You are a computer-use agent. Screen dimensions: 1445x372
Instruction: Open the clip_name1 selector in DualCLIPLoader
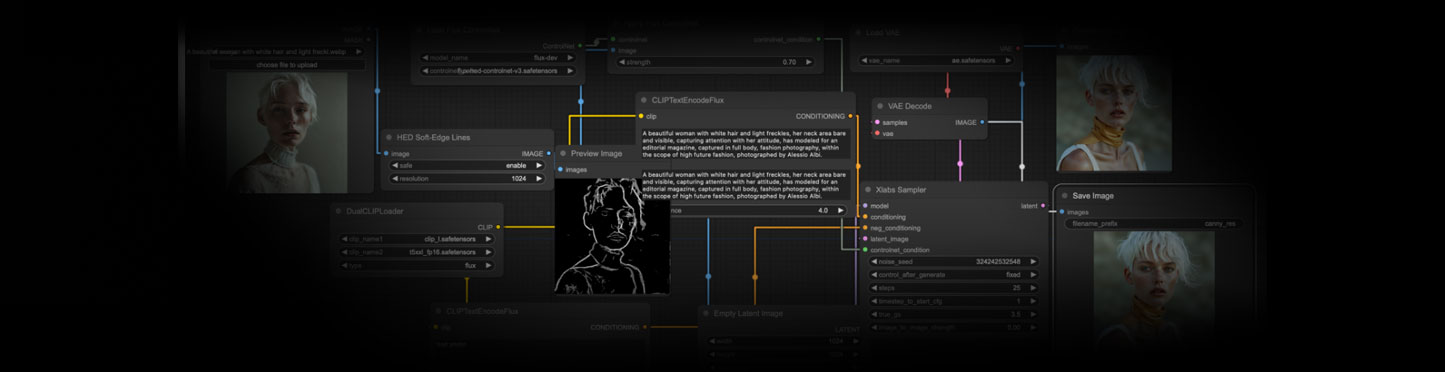[x=416, y=239]
